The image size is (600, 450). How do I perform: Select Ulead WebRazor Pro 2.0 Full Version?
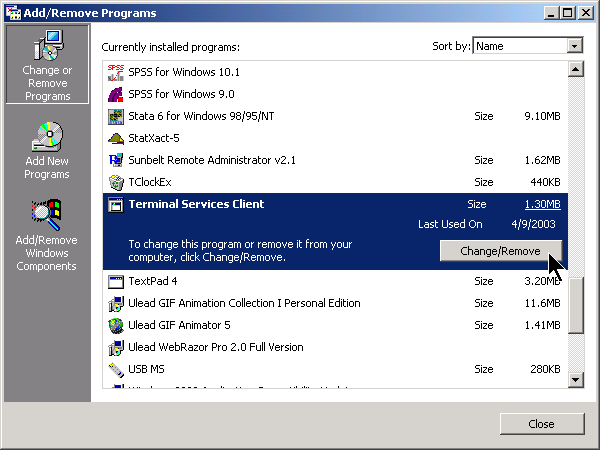click(215, 347)
